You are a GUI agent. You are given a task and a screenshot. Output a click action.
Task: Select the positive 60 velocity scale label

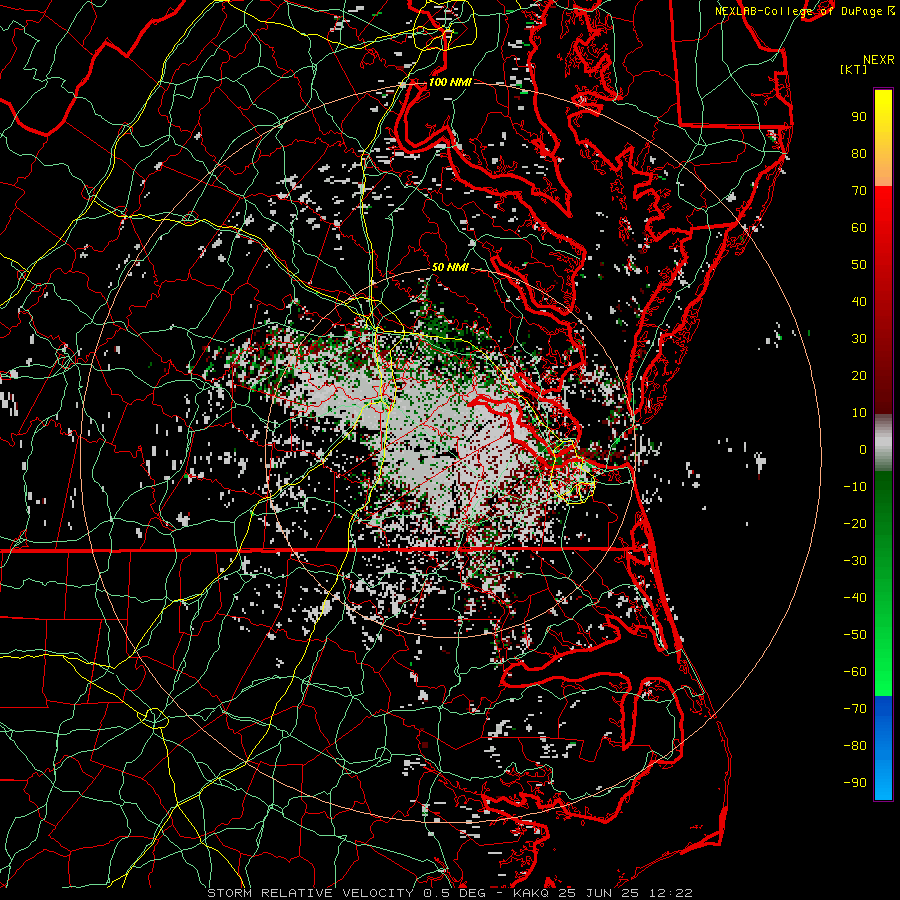(x=859, y=228)
